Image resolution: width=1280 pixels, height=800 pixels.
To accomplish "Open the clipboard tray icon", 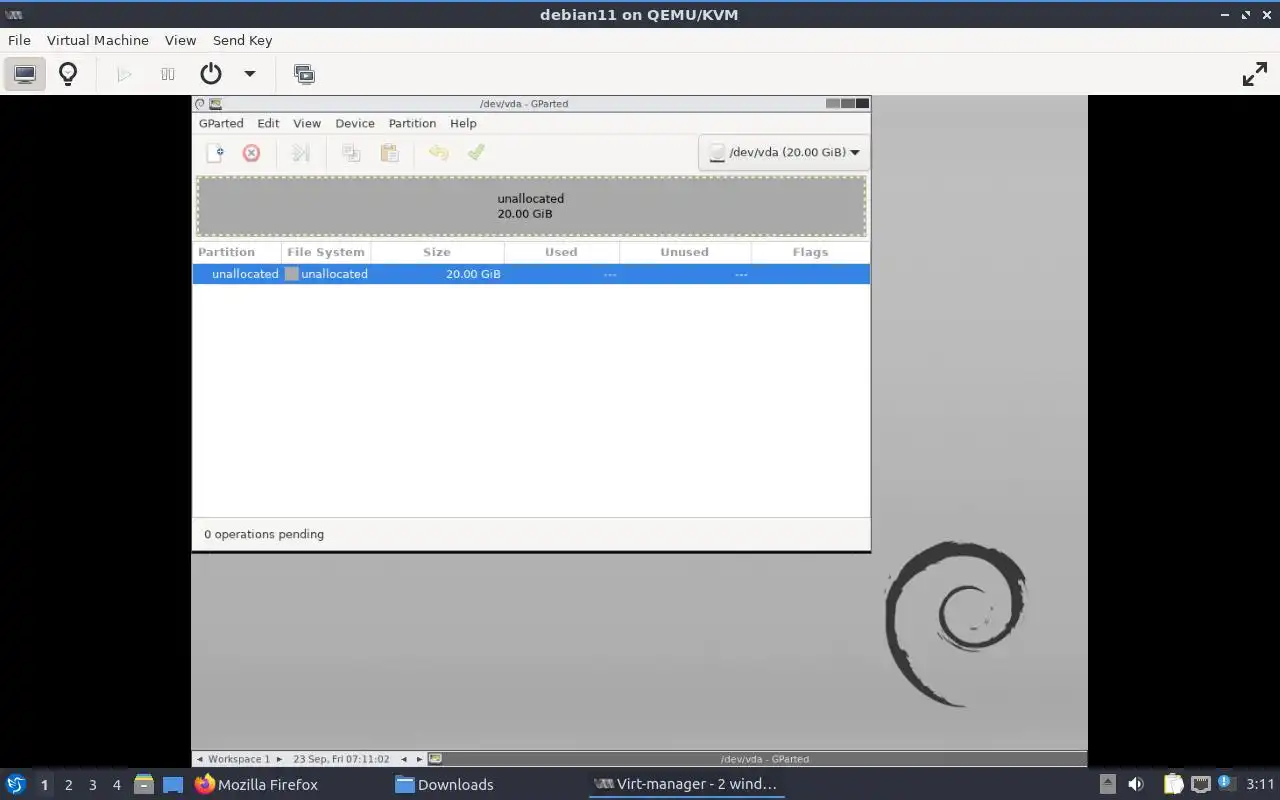I will 1173,784.
